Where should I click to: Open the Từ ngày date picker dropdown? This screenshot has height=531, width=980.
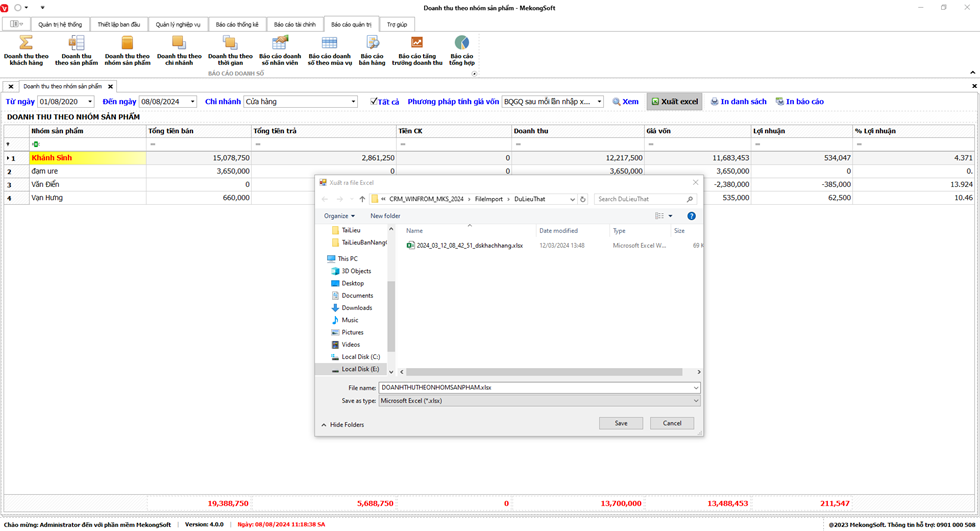click(x=90, y=102)
